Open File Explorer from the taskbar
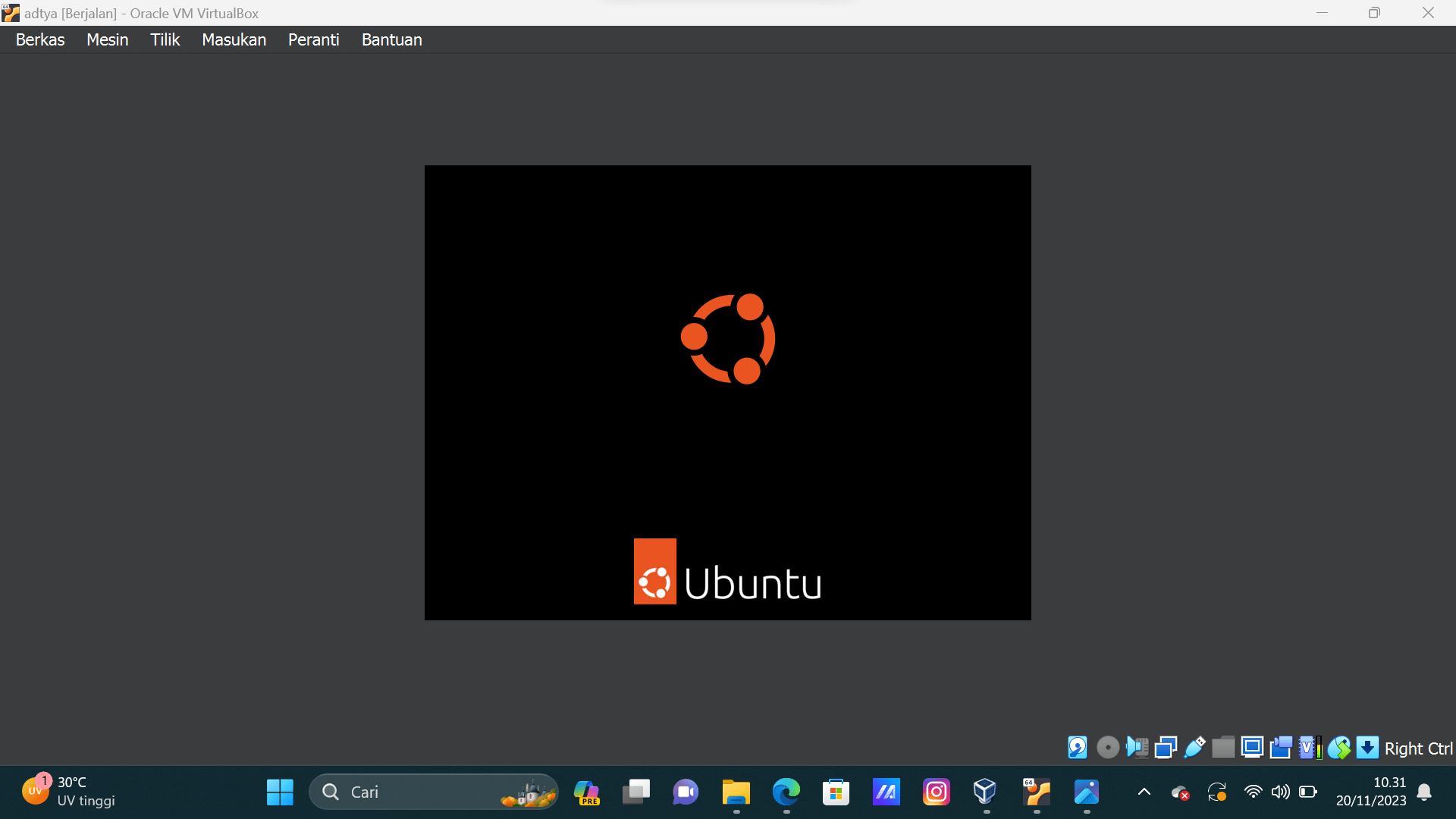The width and height of the screenshot is (1456, 819). 736,792
